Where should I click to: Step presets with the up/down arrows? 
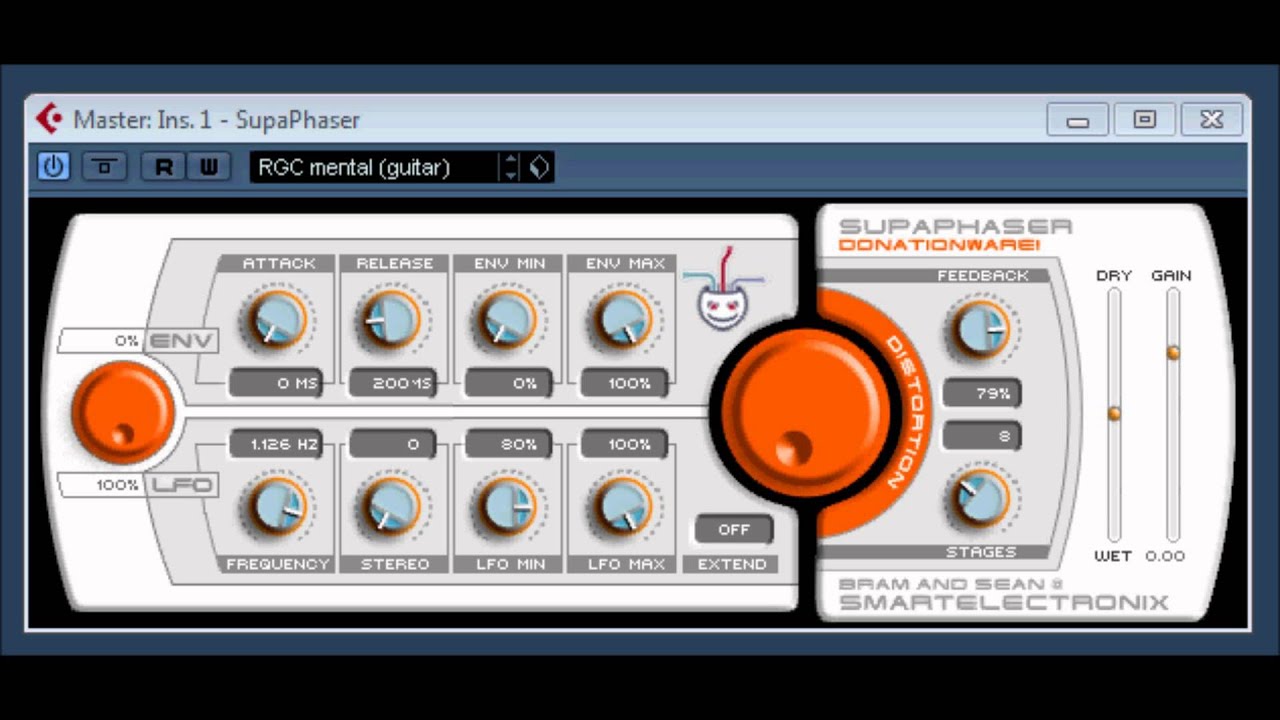click(x=510, y=167)
